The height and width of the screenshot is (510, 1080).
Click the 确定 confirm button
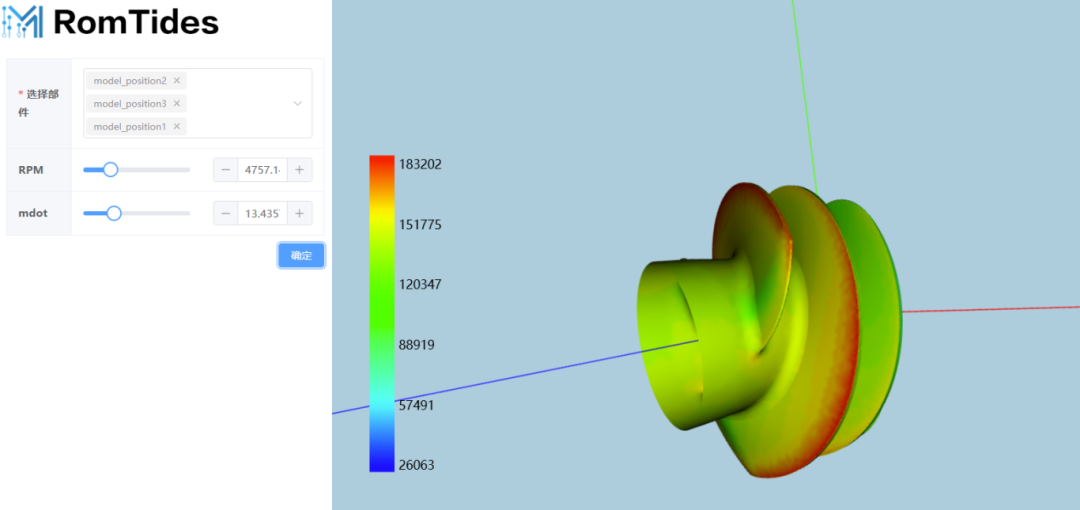click(x=301, y=255)
